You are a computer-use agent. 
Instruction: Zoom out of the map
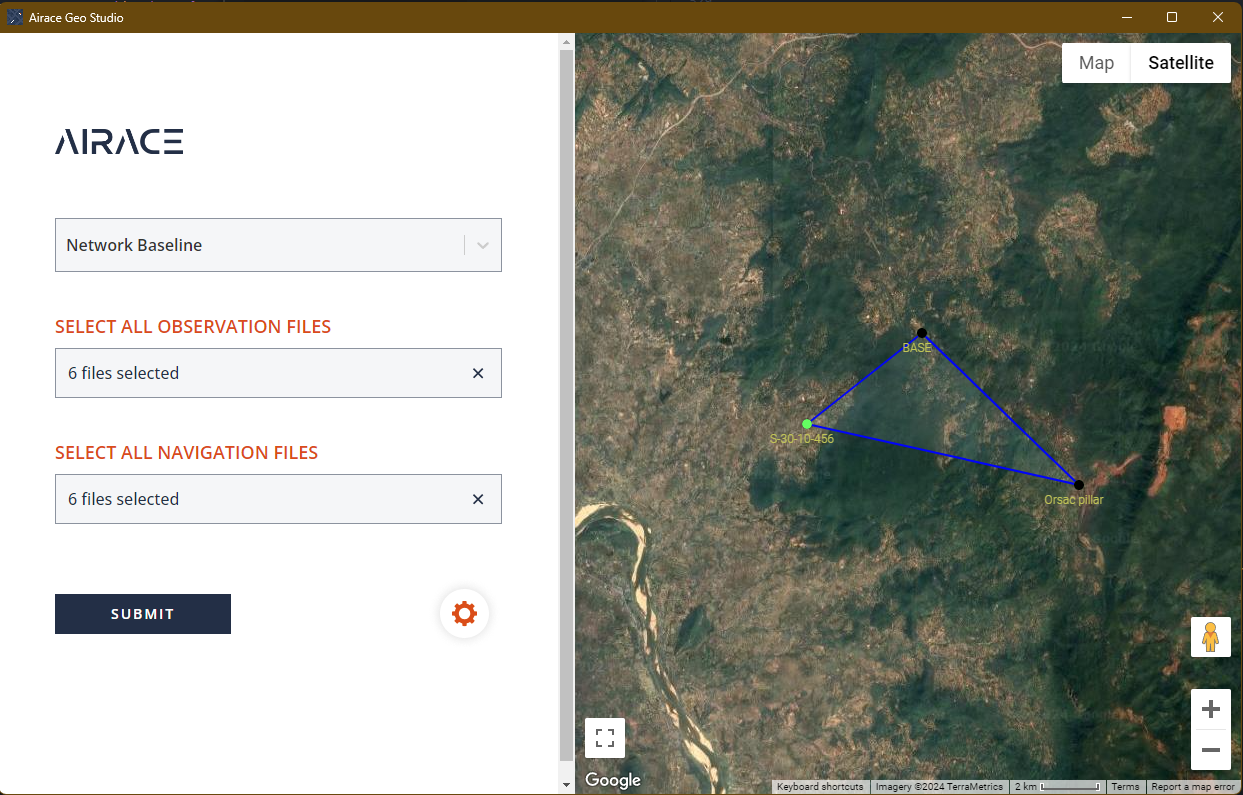point(1211,750)
